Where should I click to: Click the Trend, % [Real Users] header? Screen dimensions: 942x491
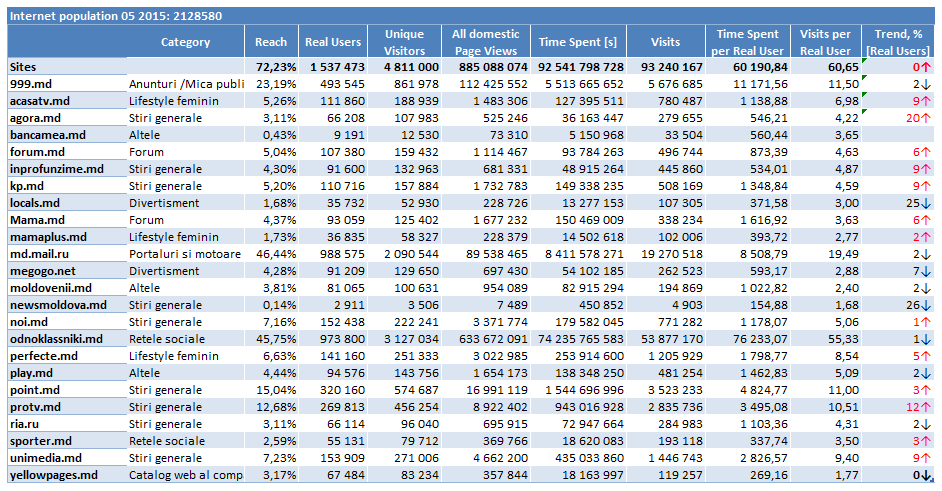pos(898,42)
